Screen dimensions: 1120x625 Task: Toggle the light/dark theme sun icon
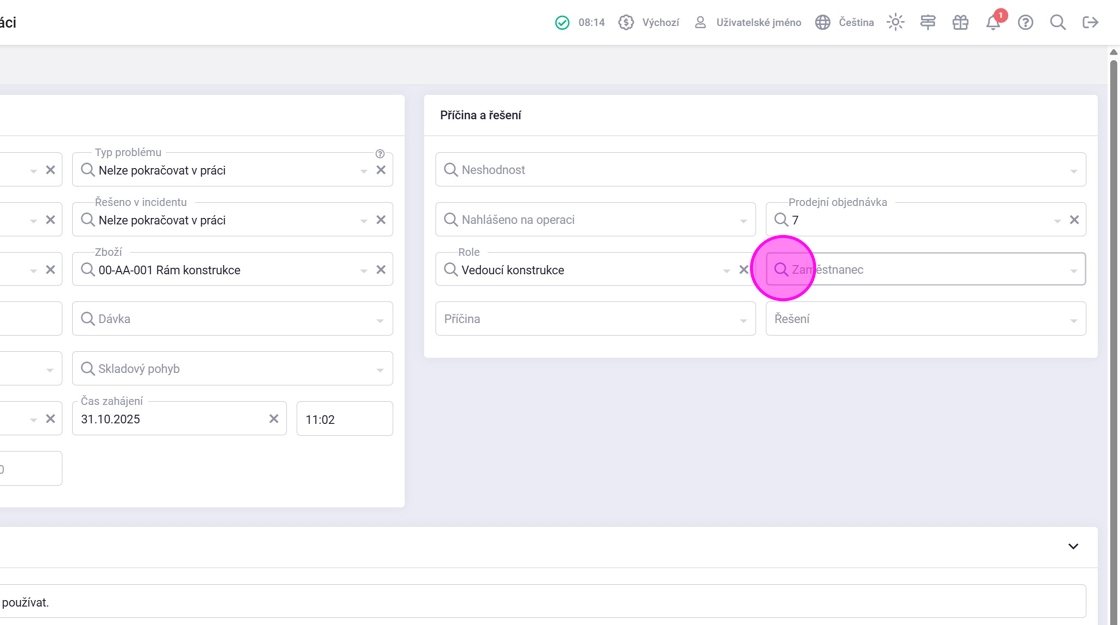click(x=895, y=22)
